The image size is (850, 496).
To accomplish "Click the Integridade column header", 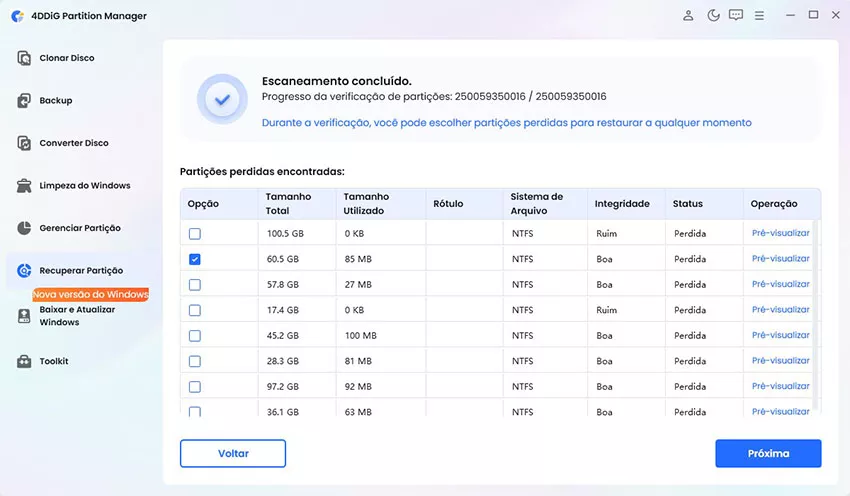I will [626, 204].
